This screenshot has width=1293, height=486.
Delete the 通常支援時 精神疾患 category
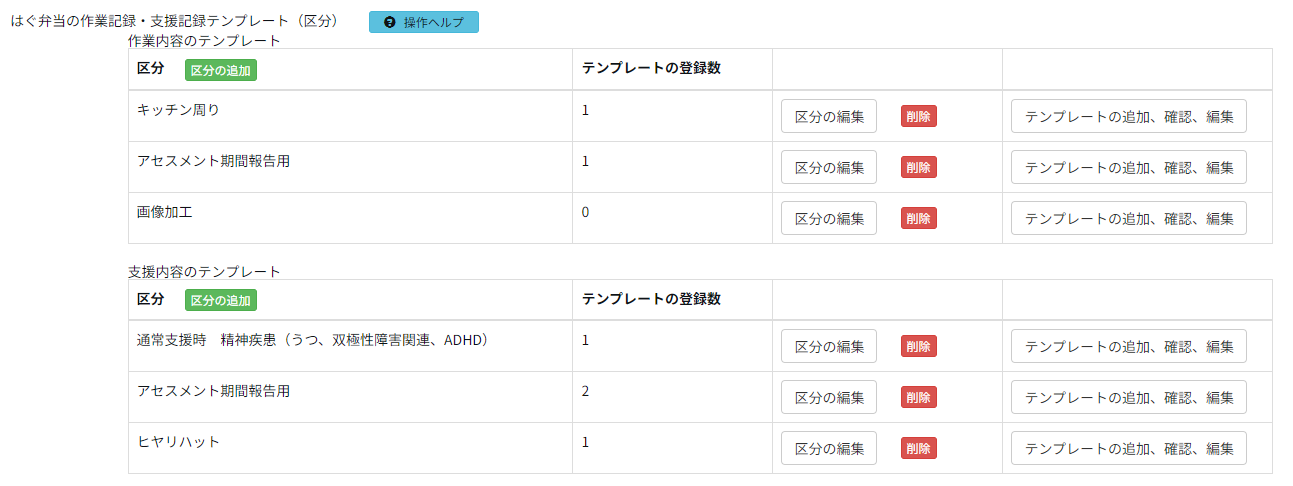pos(918,346)
